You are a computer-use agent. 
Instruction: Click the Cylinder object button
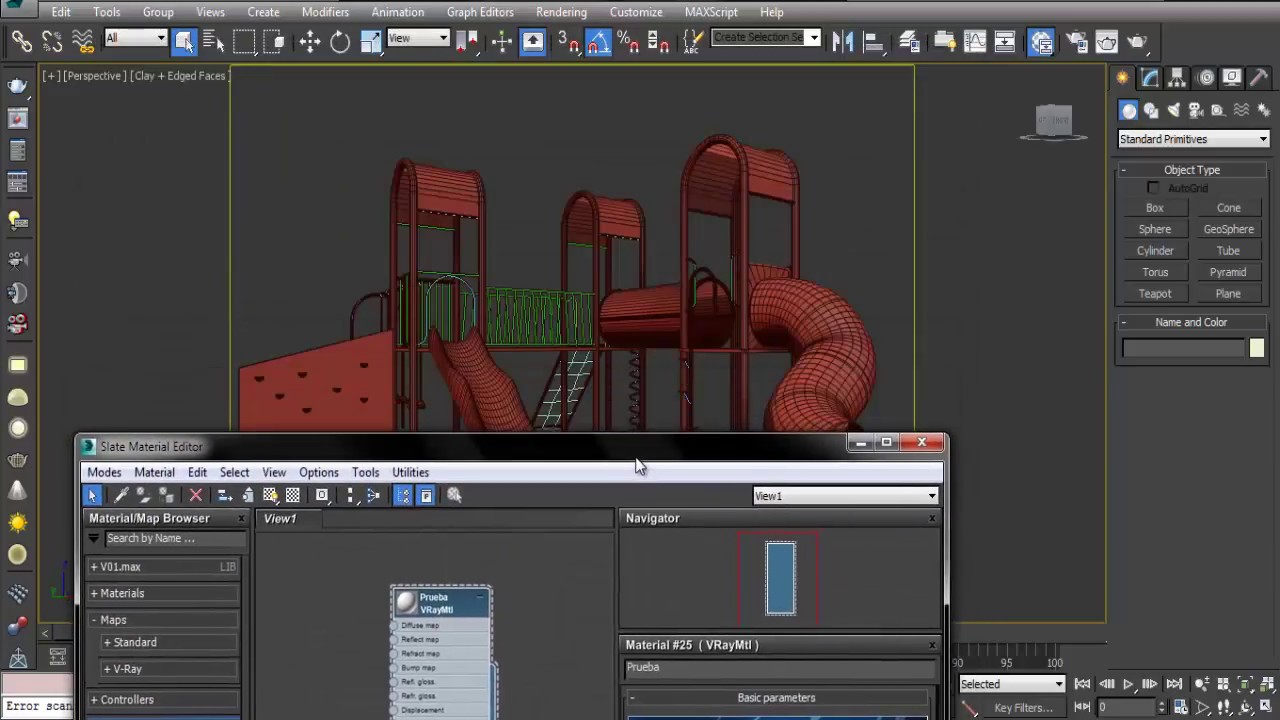[1155, 251]
